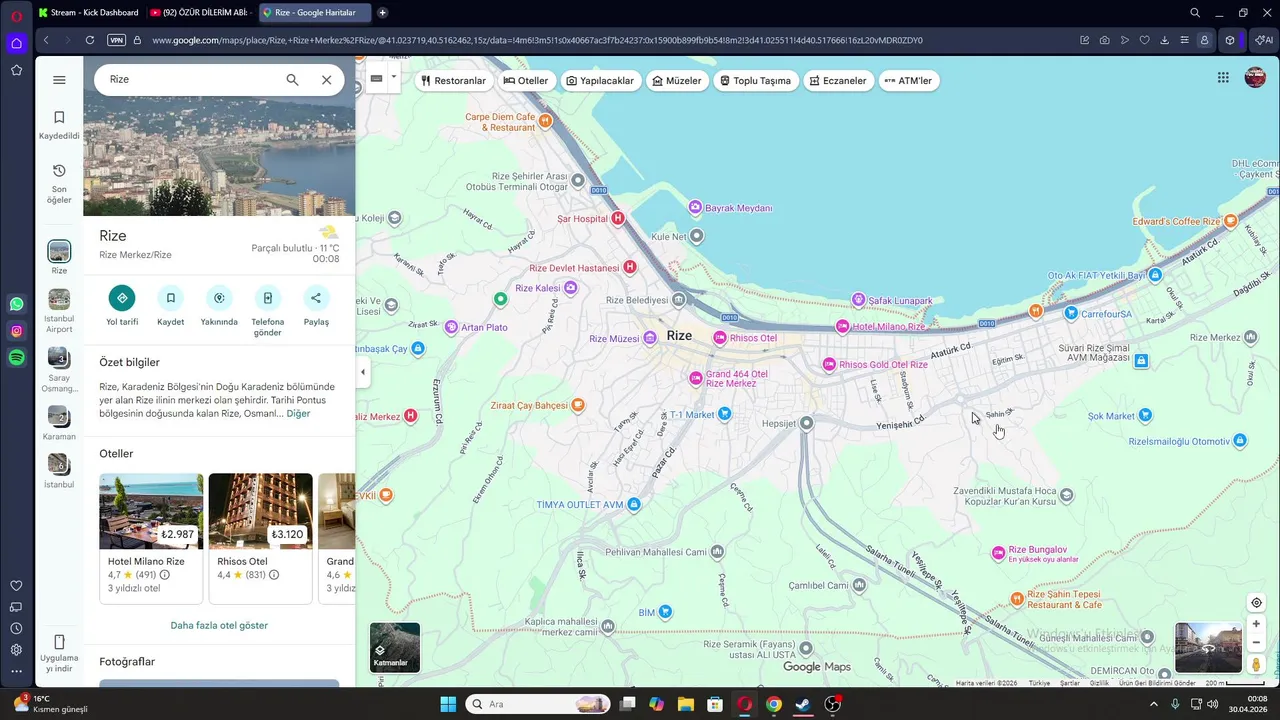Expand description with Diğer link
Image resolution: width=1280 pixels, height=720 pixels.
(x=298, y=413)
